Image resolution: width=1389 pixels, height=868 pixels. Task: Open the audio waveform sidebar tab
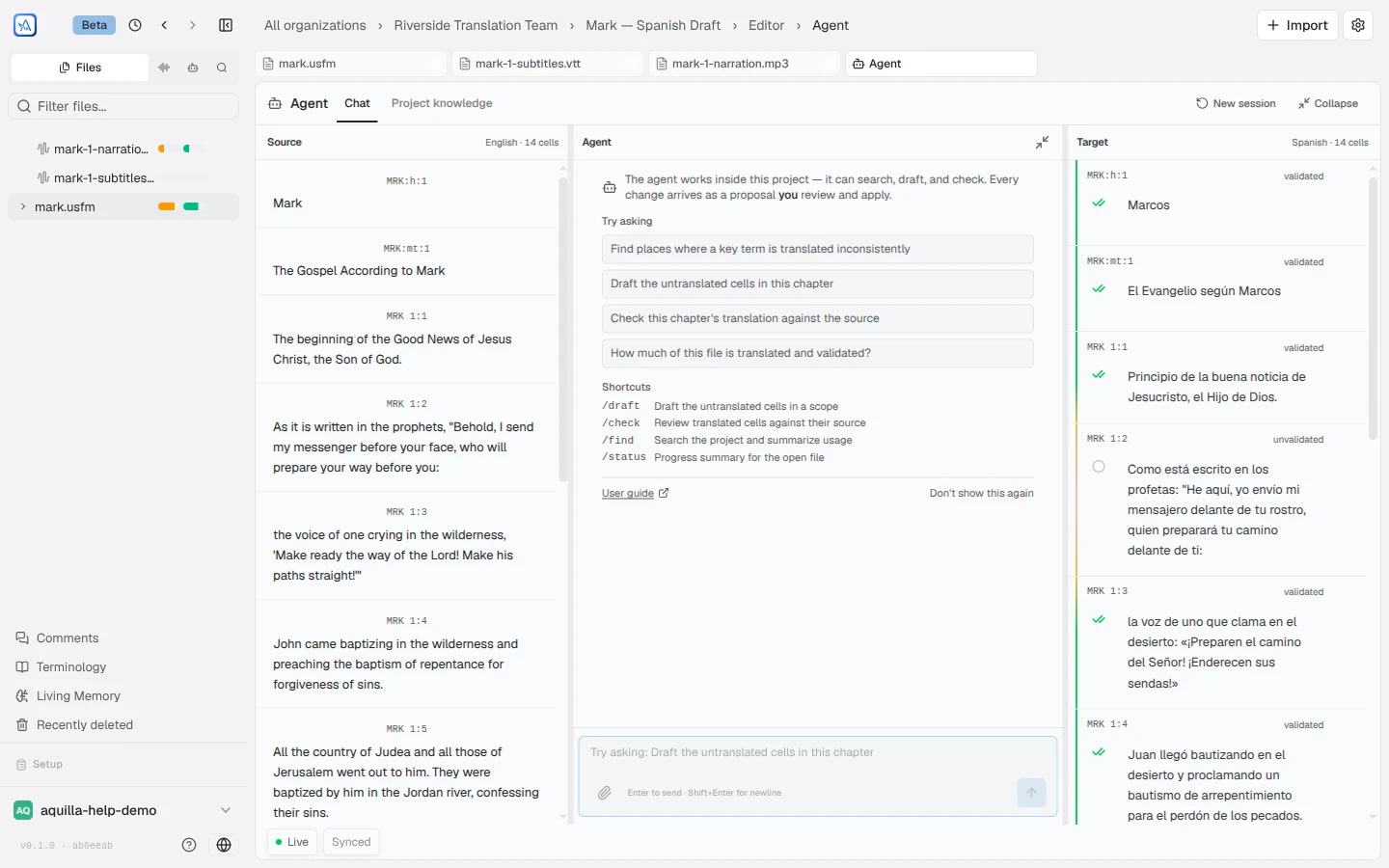pos(164,68)
